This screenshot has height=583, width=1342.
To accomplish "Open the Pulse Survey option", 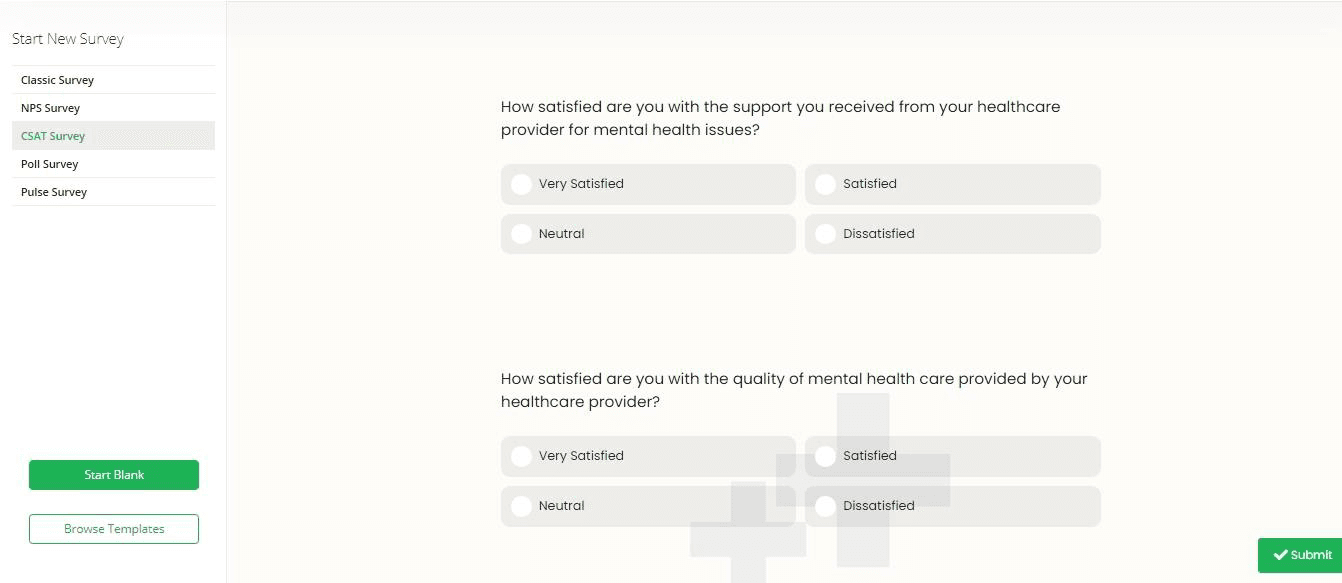I will click(54, 191).
